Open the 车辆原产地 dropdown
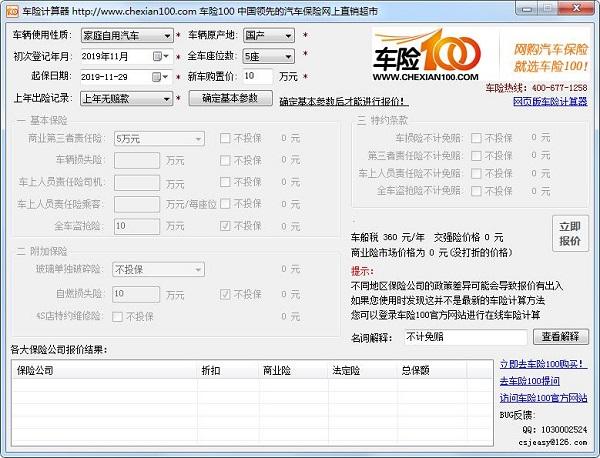This screenshot has height=458, width=600. [288, 35]
